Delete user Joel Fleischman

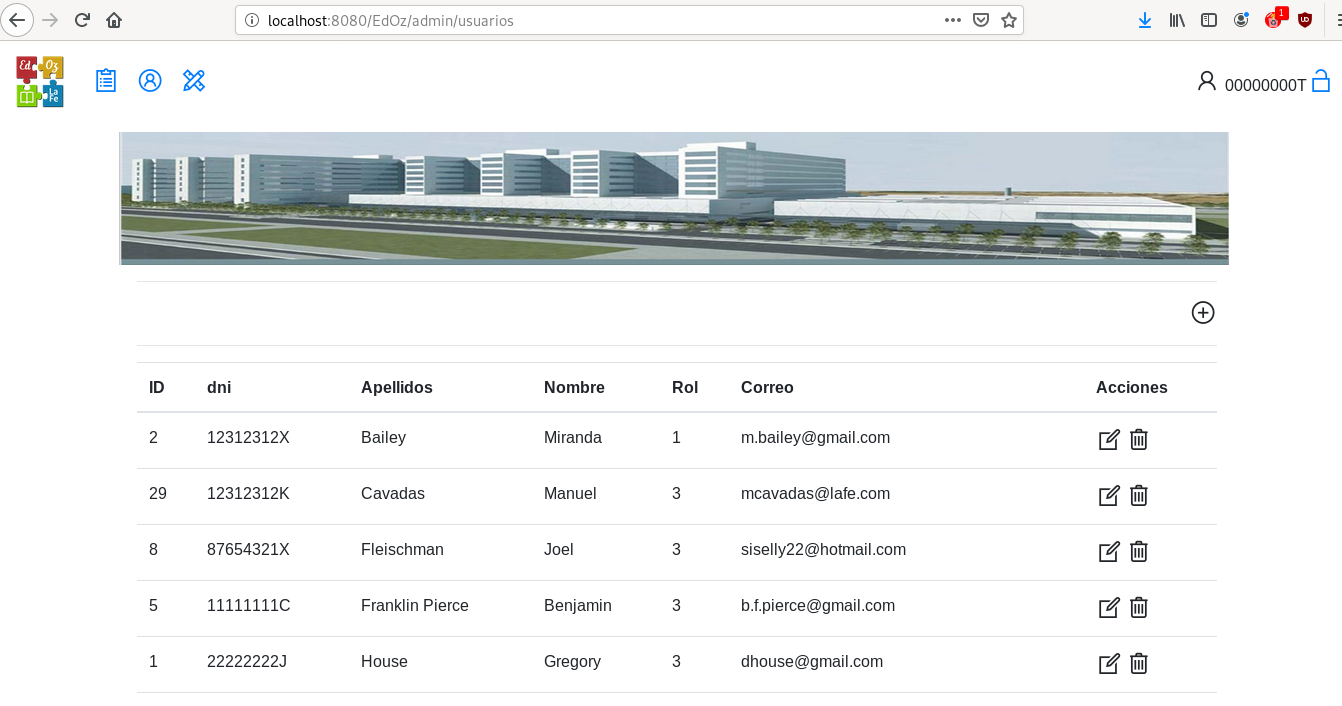point(1138,551)
